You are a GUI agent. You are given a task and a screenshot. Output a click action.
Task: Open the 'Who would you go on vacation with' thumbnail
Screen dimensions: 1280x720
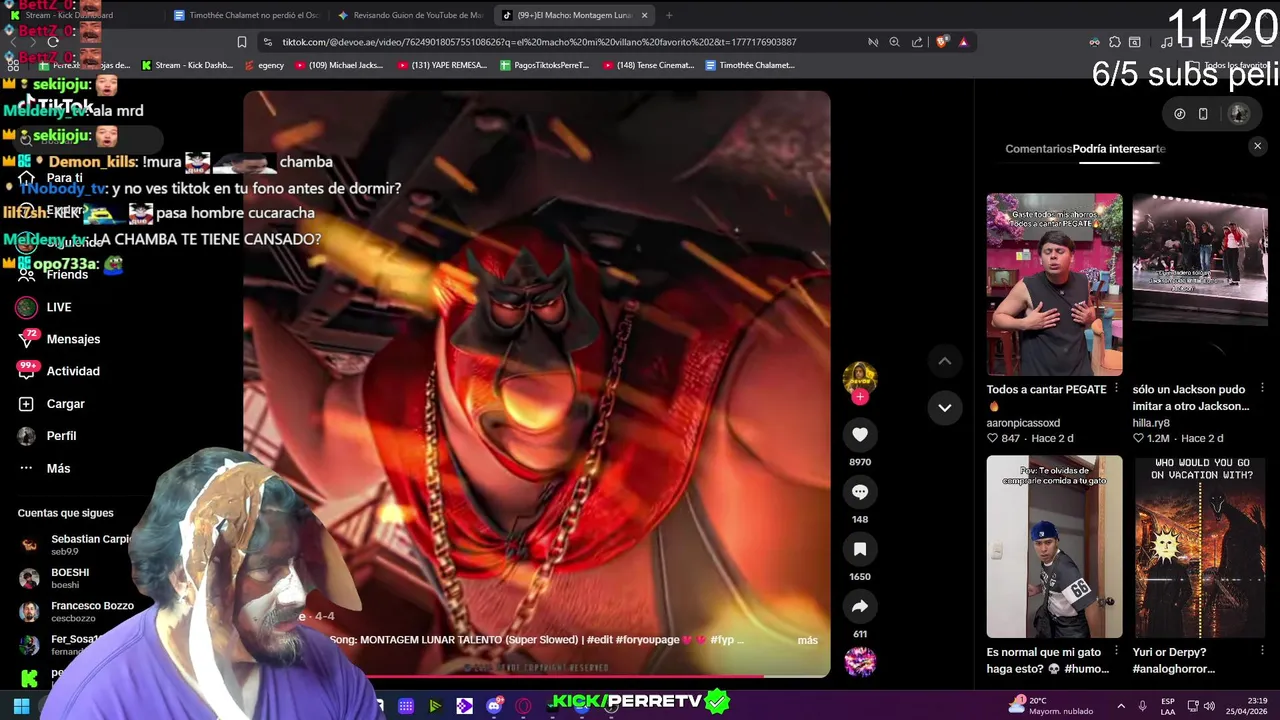pos(1200,547)
